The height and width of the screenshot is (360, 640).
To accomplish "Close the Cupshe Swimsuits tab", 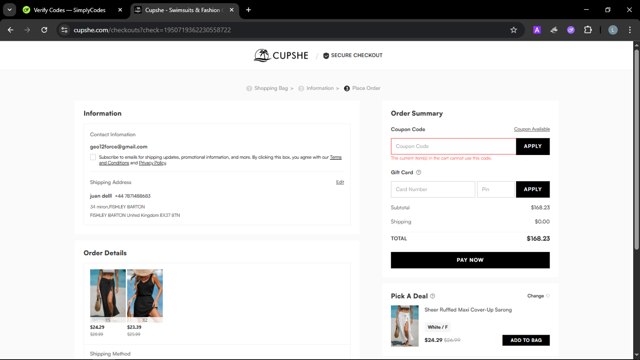I will (x=231, y=10).
